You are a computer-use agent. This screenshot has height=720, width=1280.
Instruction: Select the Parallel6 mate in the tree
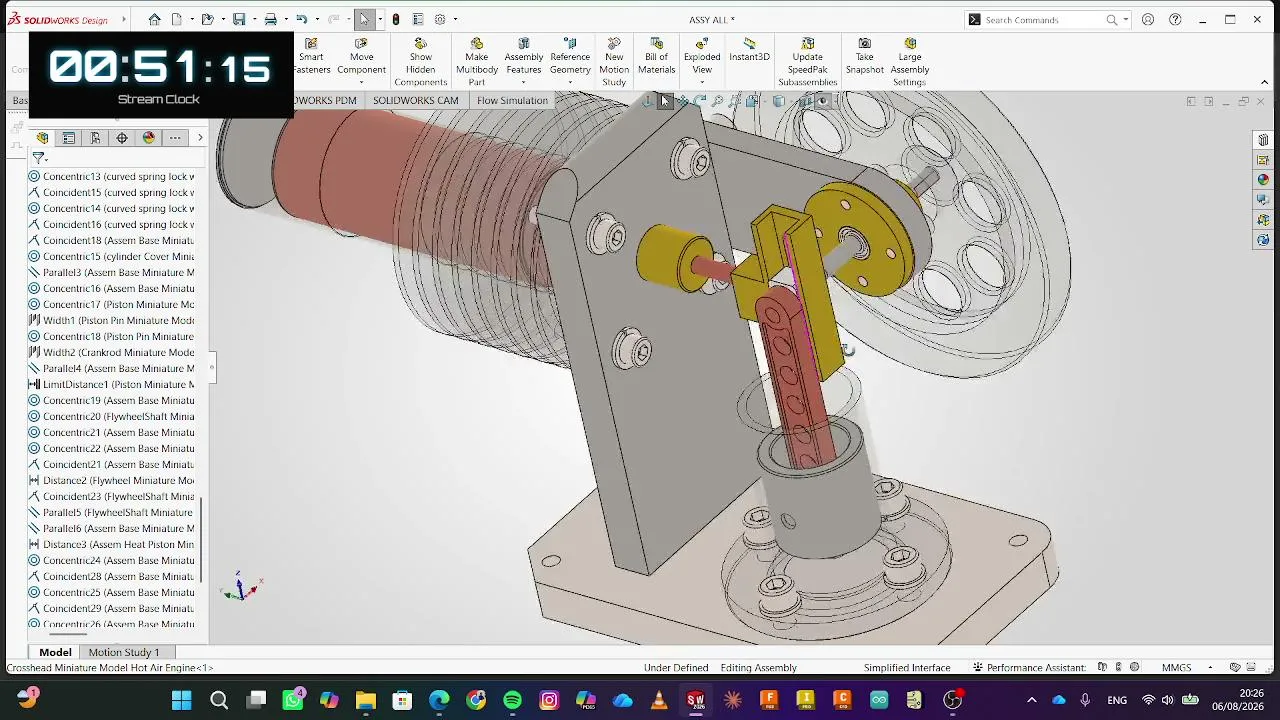click(x=111, y=528)
